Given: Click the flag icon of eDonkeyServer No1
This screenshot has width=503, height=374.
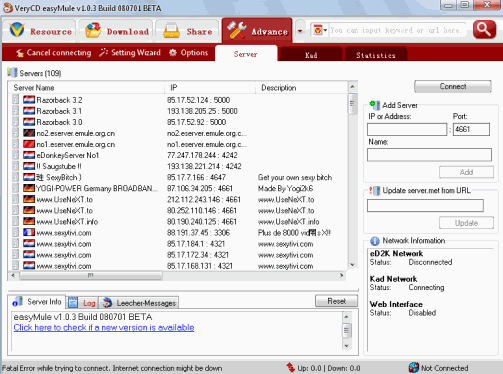Looking at the screenshot, I should (x=29, y=155).
